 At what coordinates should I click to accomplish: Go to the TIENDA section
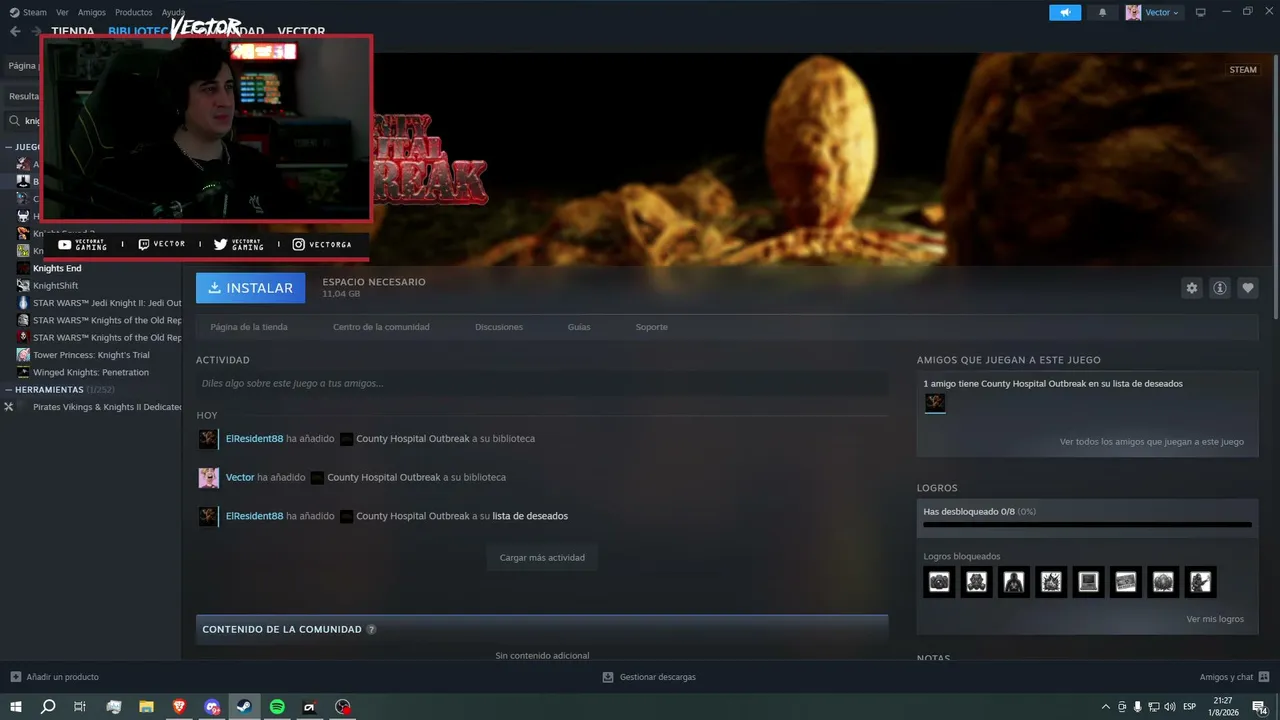click(x=73, y=31)
